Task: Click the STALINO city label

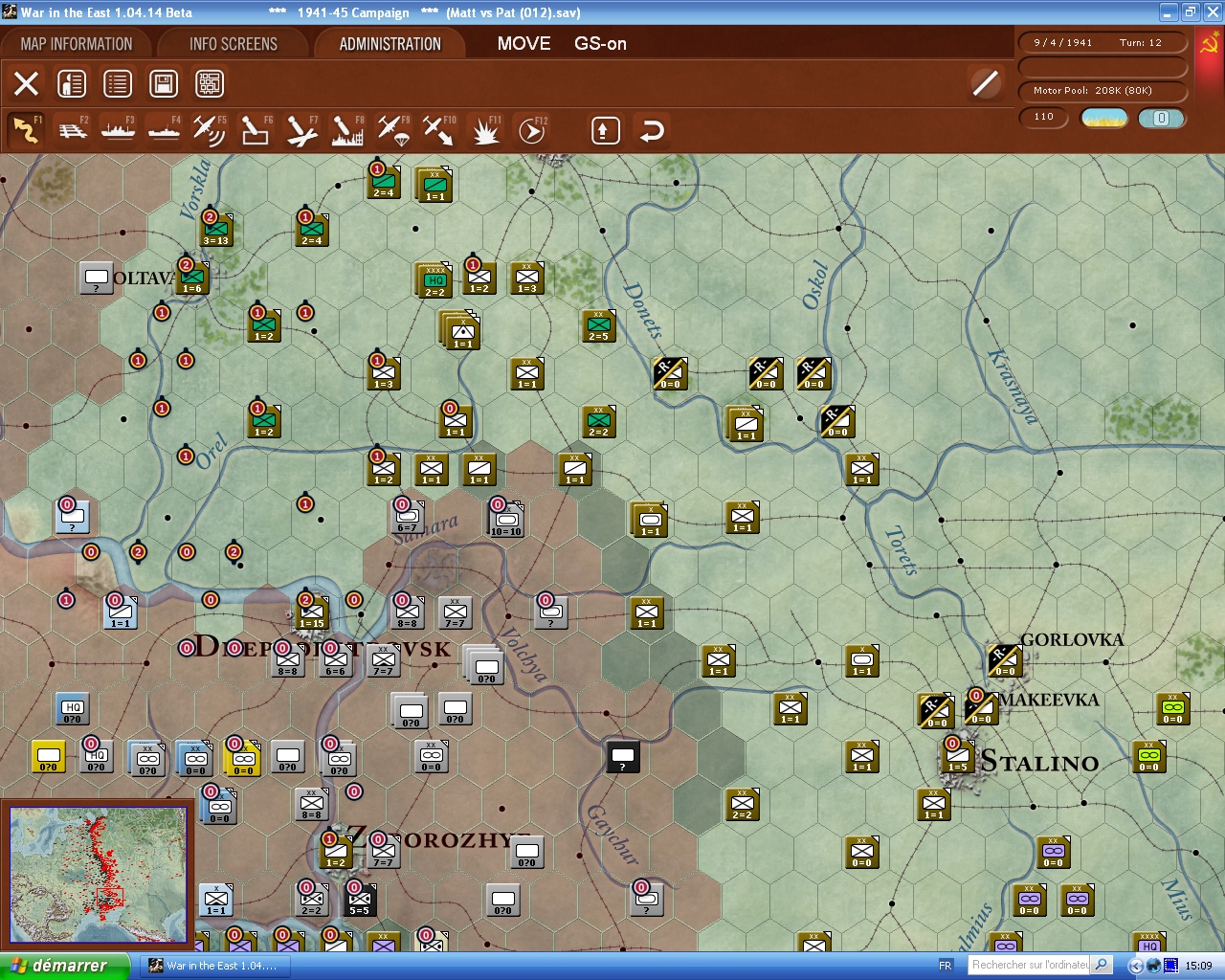Action: pos(1039,762)
